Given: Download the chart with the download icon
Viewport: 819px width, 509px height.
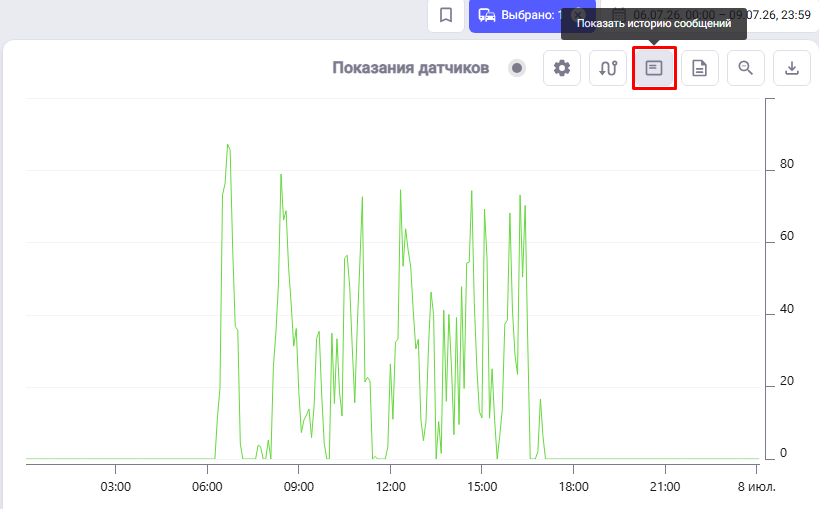Looking at the screenshot, I should [x=792, y=68].
